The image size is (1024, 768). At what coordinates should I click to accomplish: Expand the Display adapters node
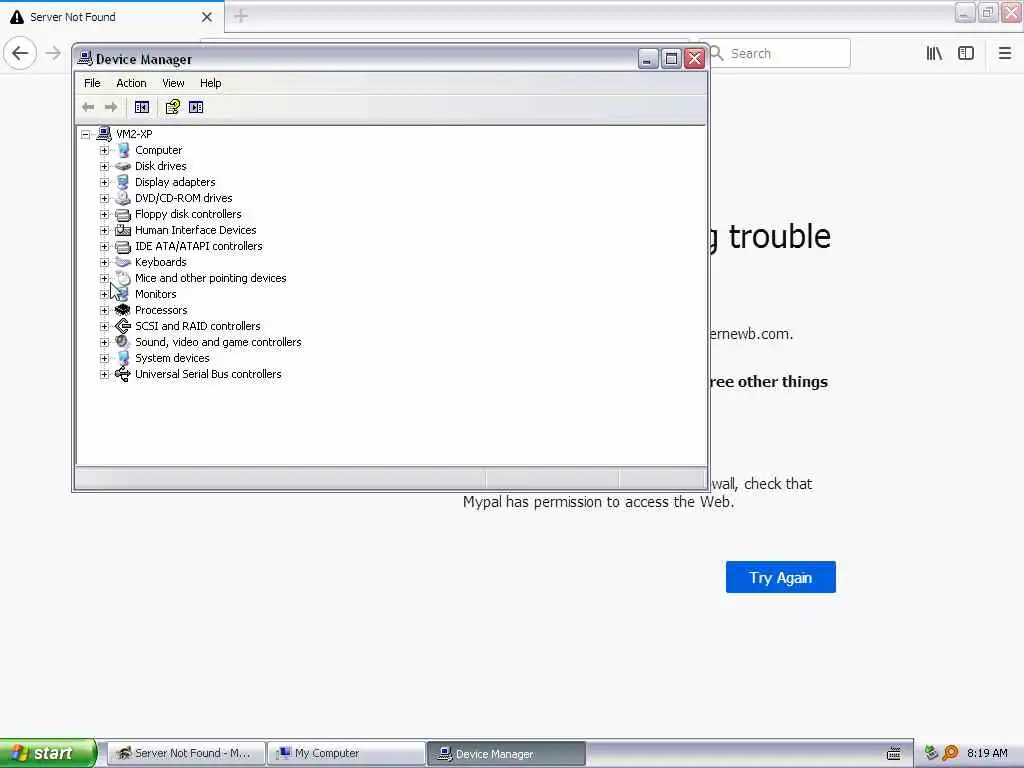coord(104,182)
